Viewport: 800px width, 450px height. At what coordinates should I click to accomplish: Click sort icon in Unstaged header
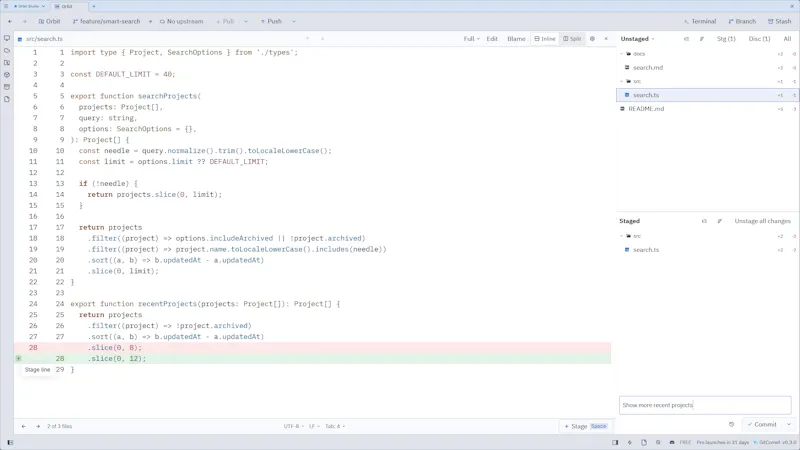(x=702, y=39)
